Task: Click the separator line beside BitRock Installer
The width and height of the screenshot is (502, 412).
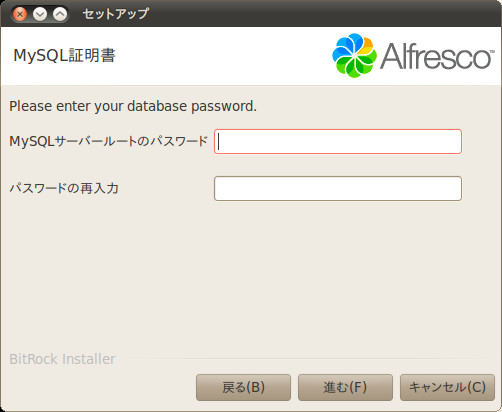Action: coord(308,359)
